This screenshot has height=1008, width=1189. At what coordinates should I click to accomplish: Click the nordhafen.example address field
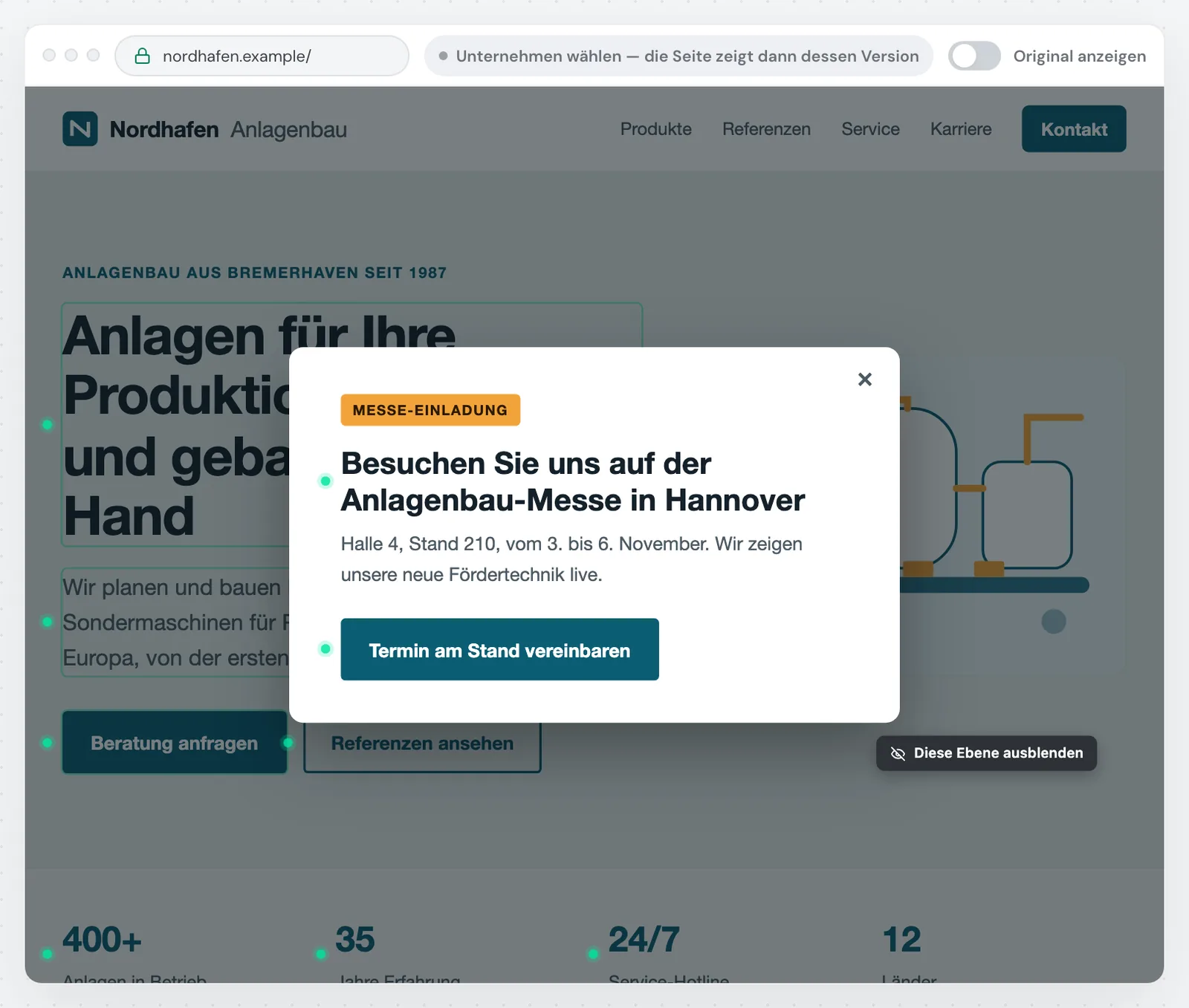[262, 56]
